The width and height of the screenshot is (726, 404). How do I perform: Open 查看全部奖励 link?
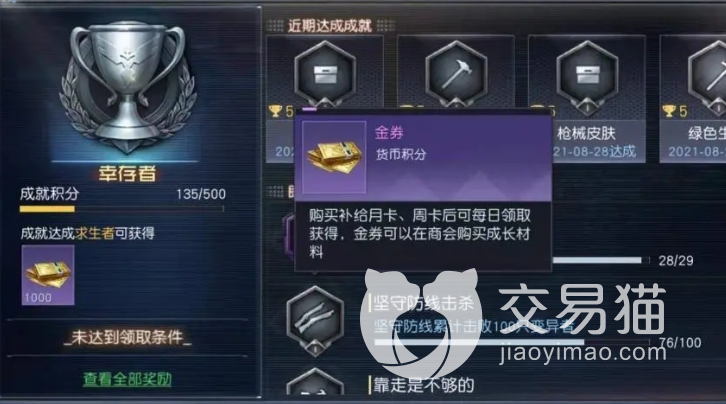(127, 379)
